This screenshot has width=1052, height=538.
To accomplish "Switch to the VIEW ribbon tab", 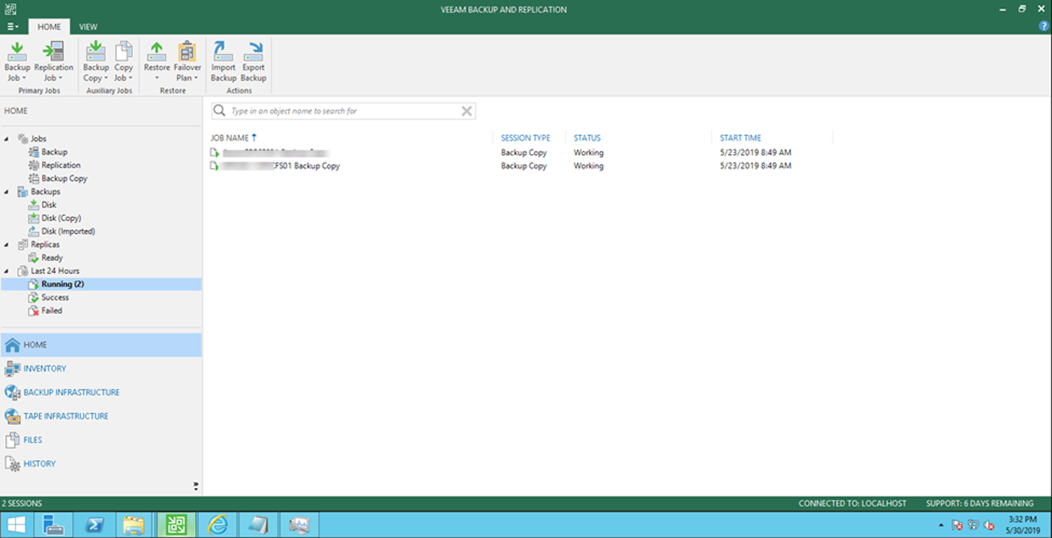I will point(88,27).
